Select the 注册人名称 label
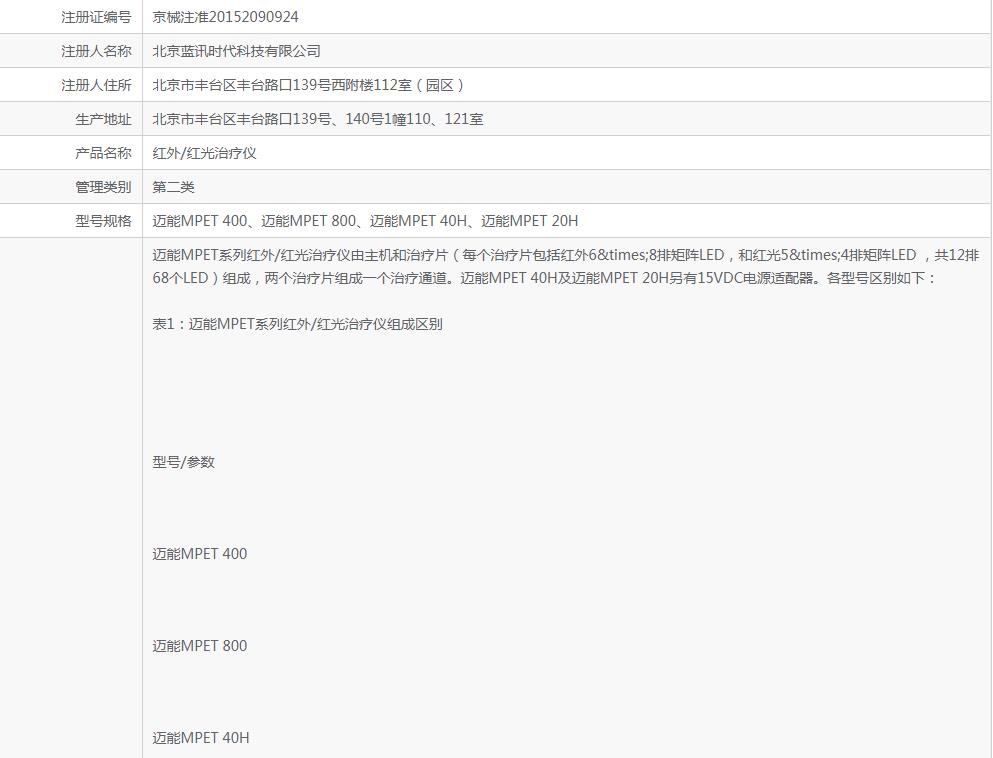This screenshot has height=758, width=993. (96, 51)
